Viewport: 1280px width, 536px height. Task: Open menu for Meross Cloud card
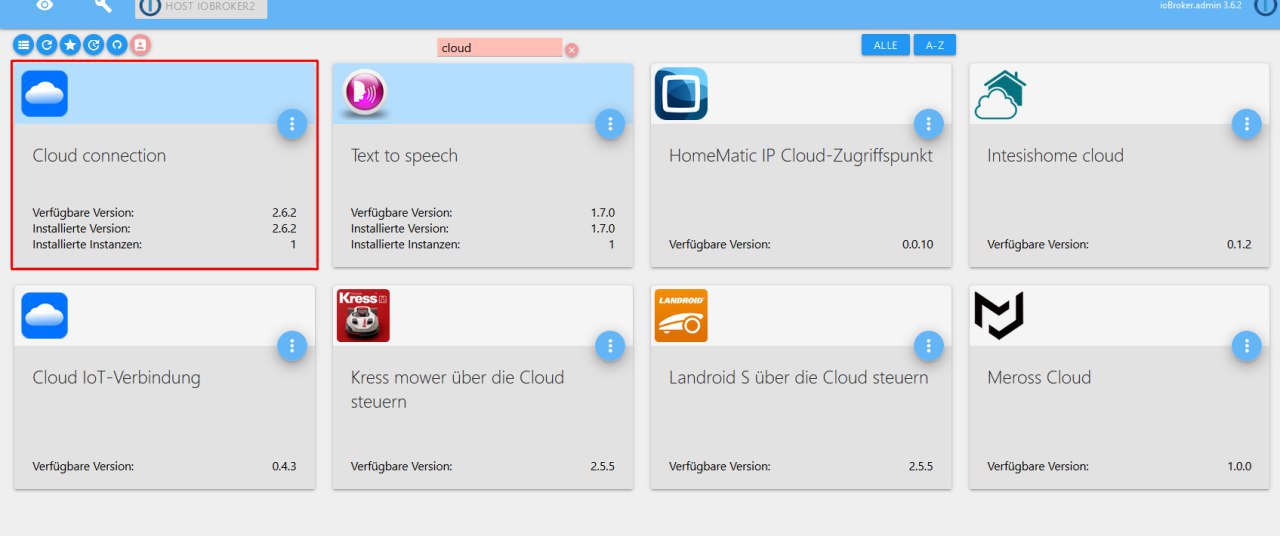click(1246, 346)
